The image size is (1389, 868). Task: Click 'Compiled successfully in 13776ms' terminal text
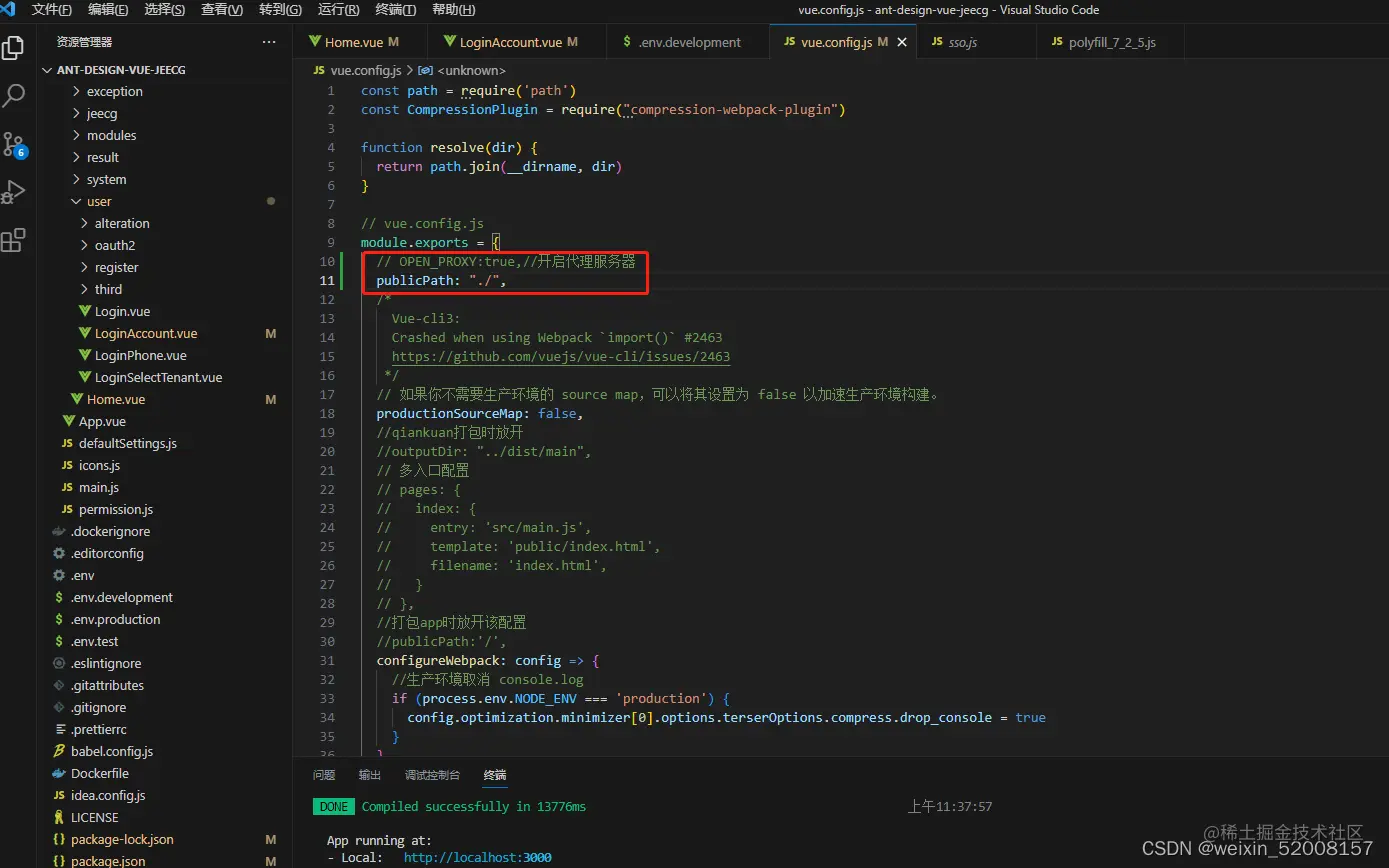tap(474, 807)
